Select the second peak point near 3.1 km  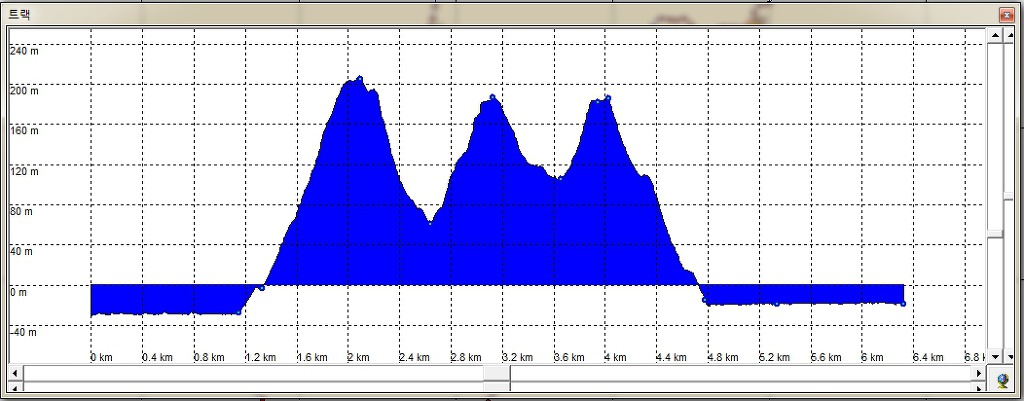(492, 97)
